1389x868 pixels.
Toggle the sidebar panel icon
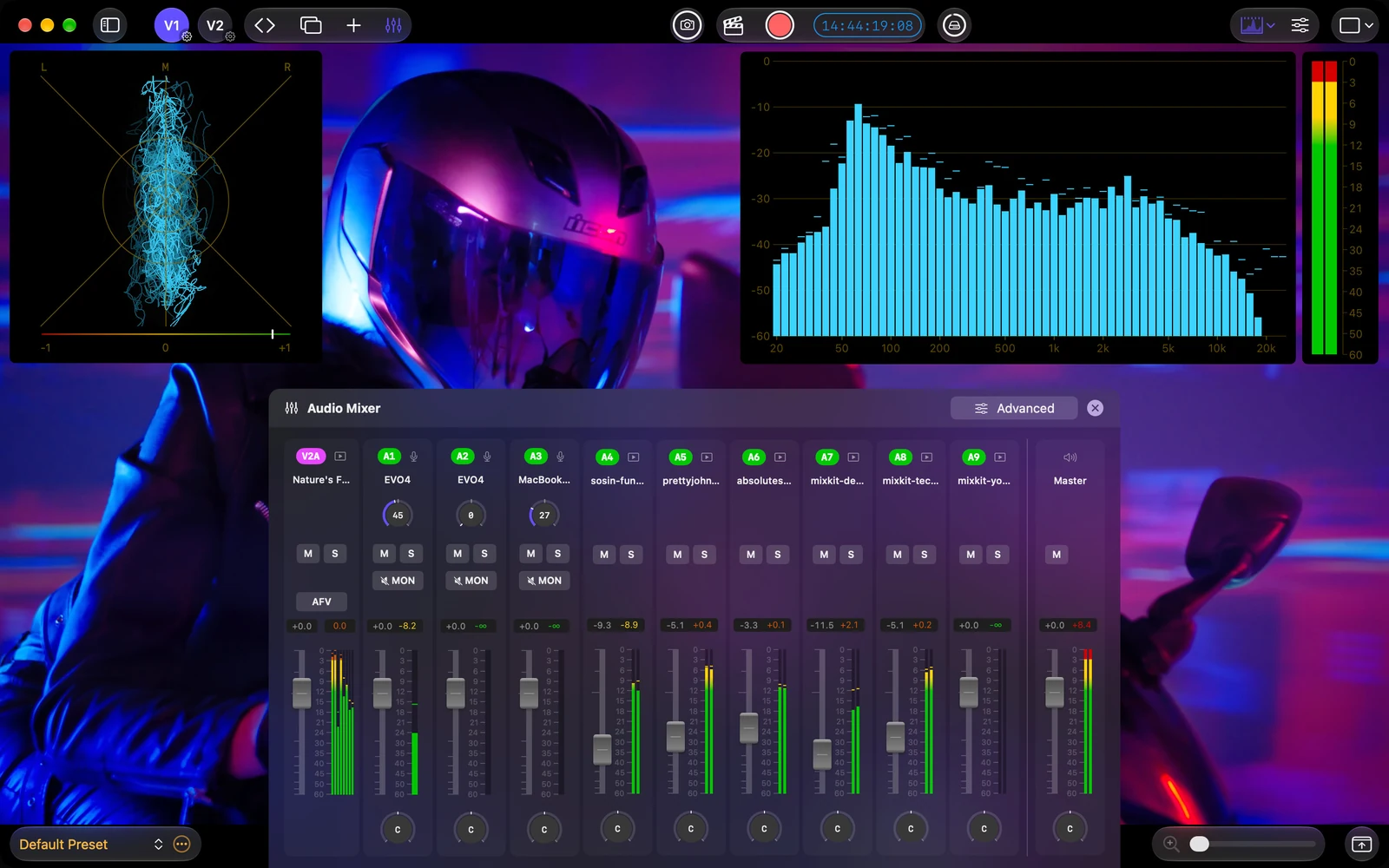(110, 25)
